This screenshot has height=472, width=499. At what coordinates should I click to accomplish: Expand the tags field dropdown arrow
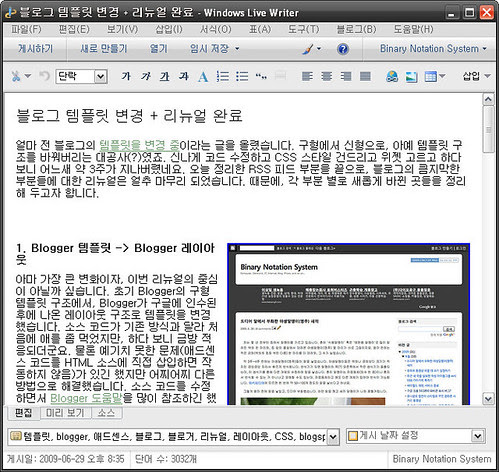click(x=333, y=437)
